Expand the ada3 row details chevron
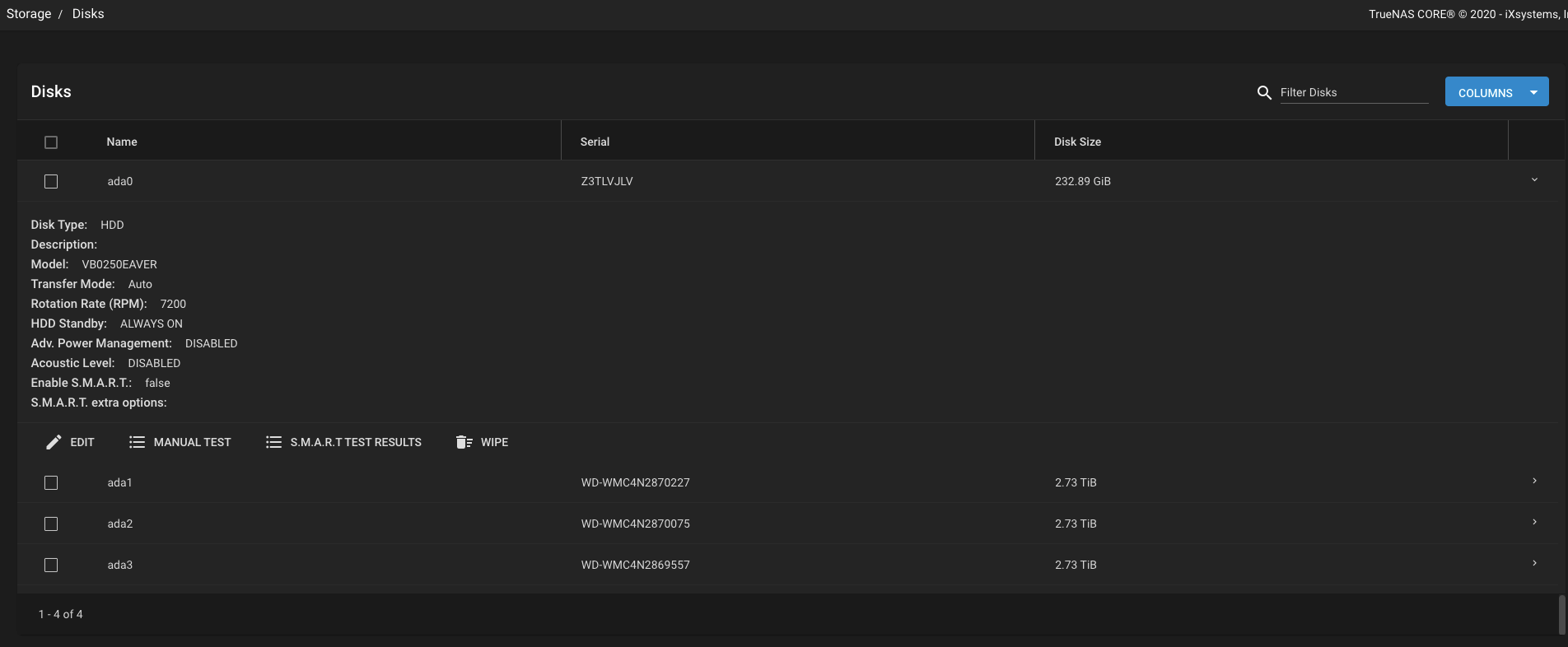 pyautogui.click(x=1534, y=564)
